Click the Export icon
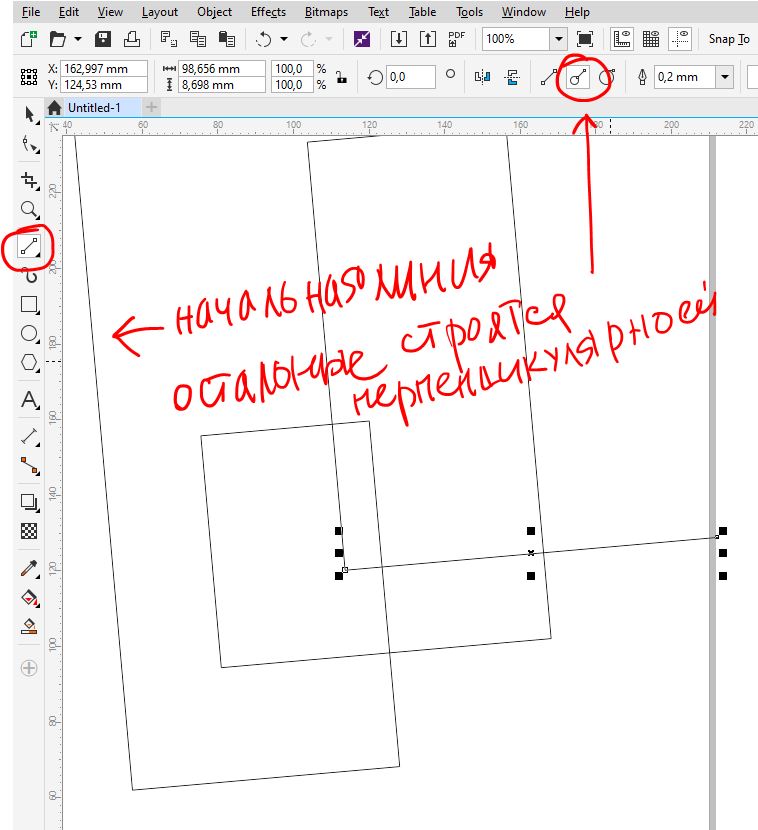Viewport: 758px width, 830px height. click(428, 39)
